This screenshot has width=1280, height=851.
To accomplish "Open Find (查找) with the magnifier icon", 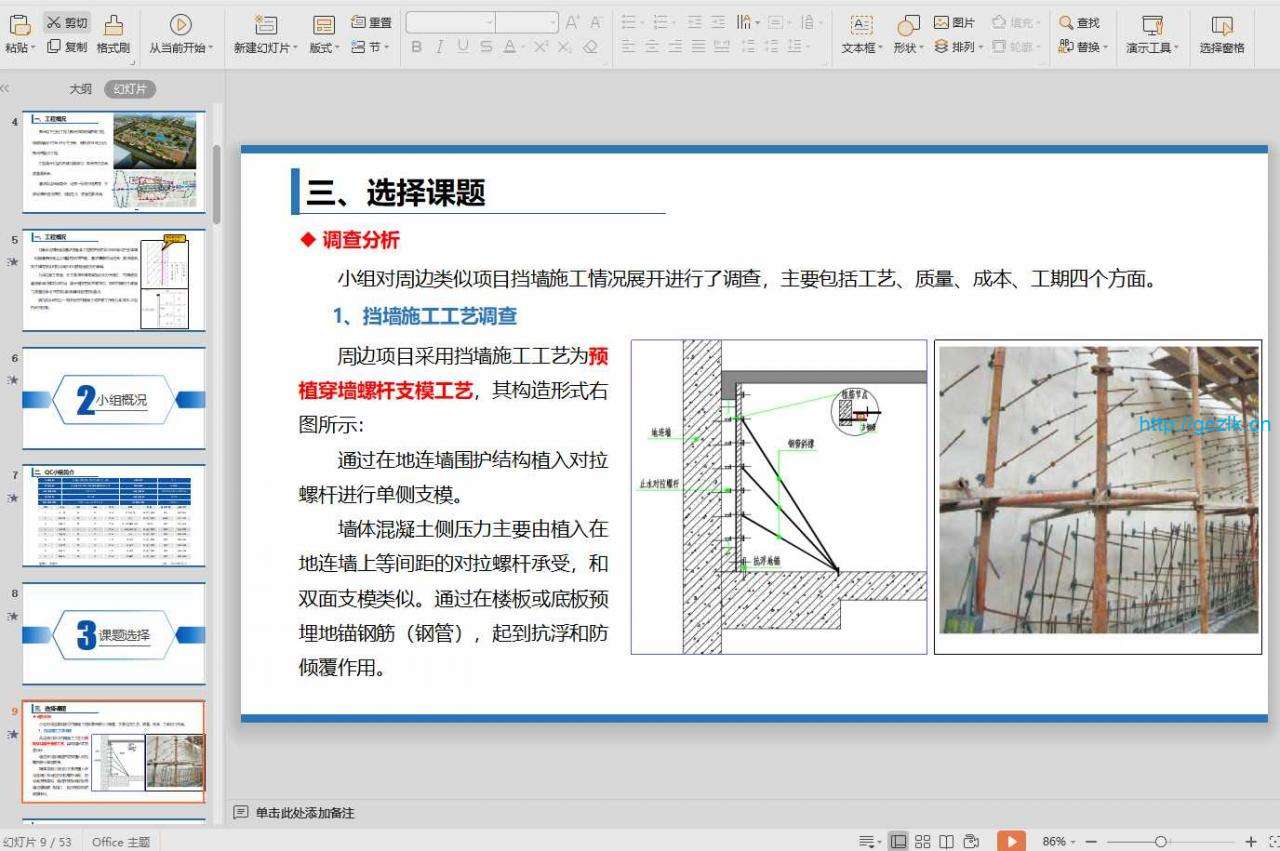I will (x=1066, y=22).
